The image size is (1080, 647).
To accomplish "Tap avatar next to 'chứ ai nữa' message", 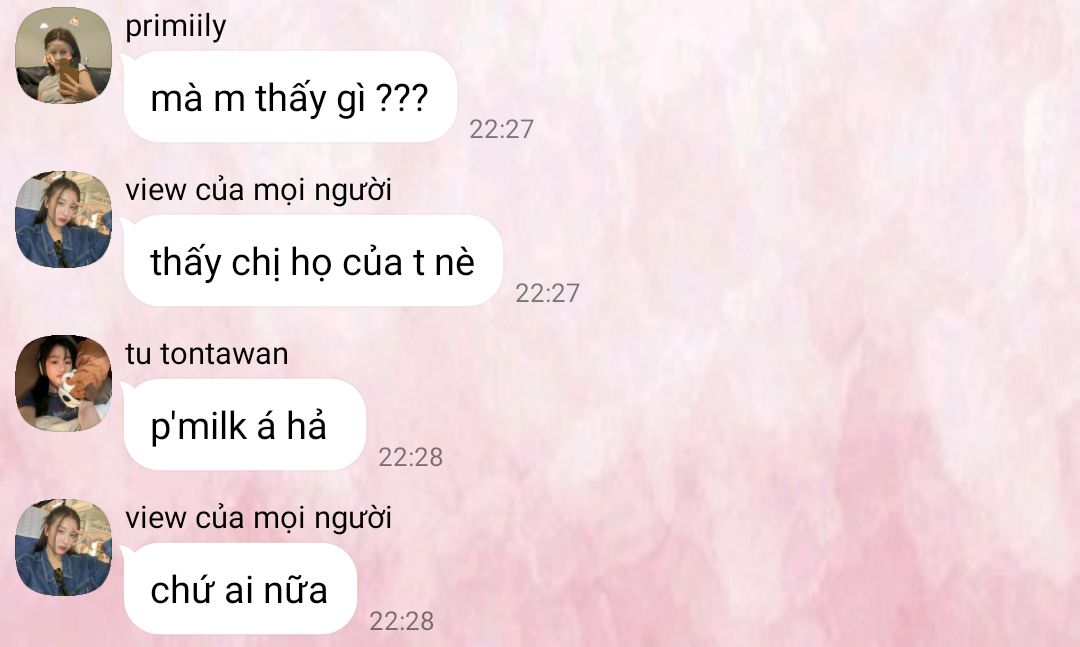I will pos(63,547).
